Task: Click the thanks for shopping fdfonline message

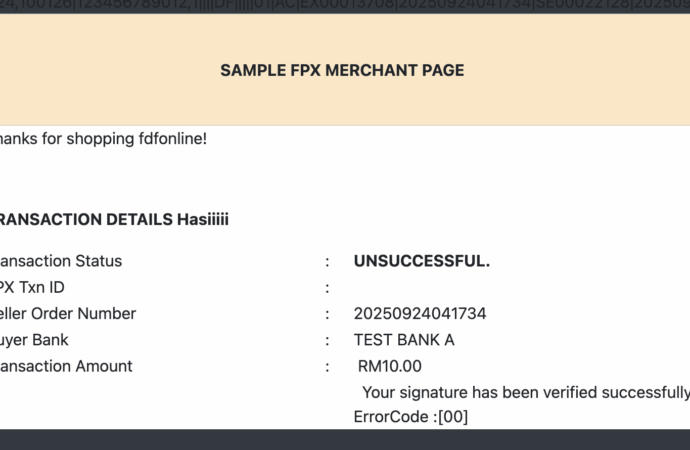Action: [102, 138]
